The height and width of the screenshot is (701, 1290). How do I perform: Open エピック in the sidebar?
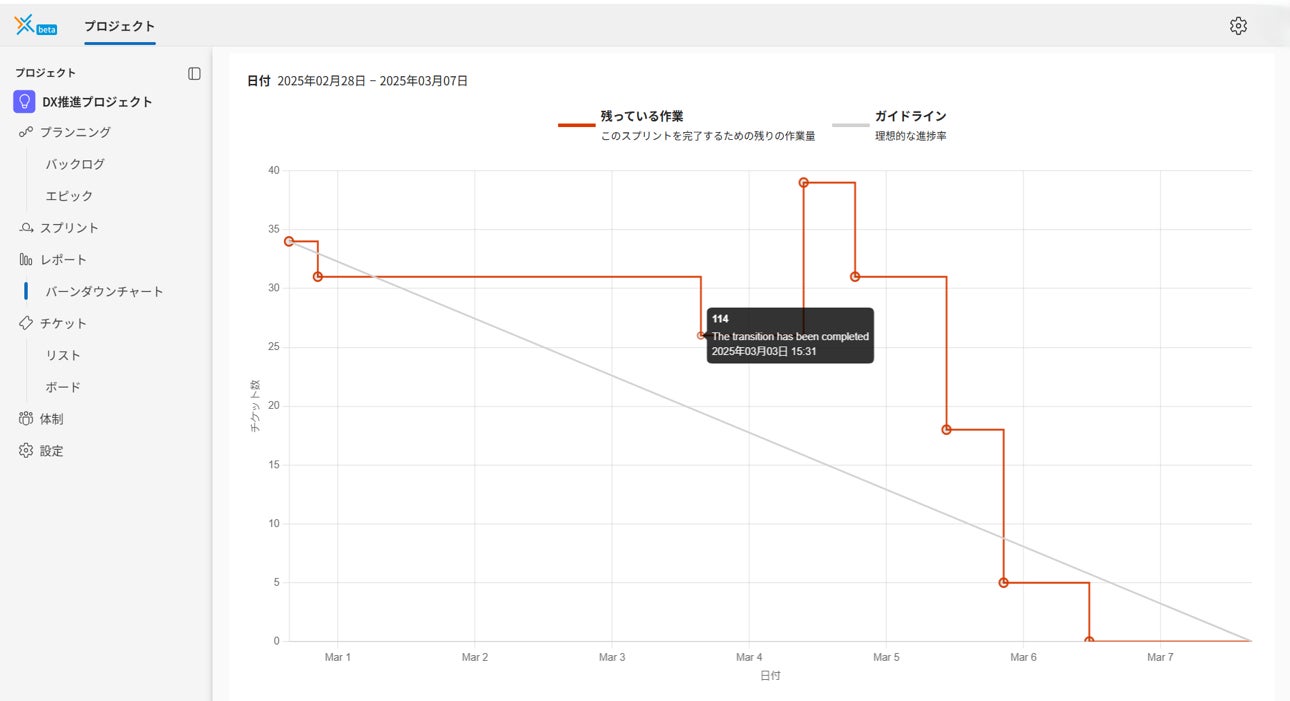click(x=69, y=196)
